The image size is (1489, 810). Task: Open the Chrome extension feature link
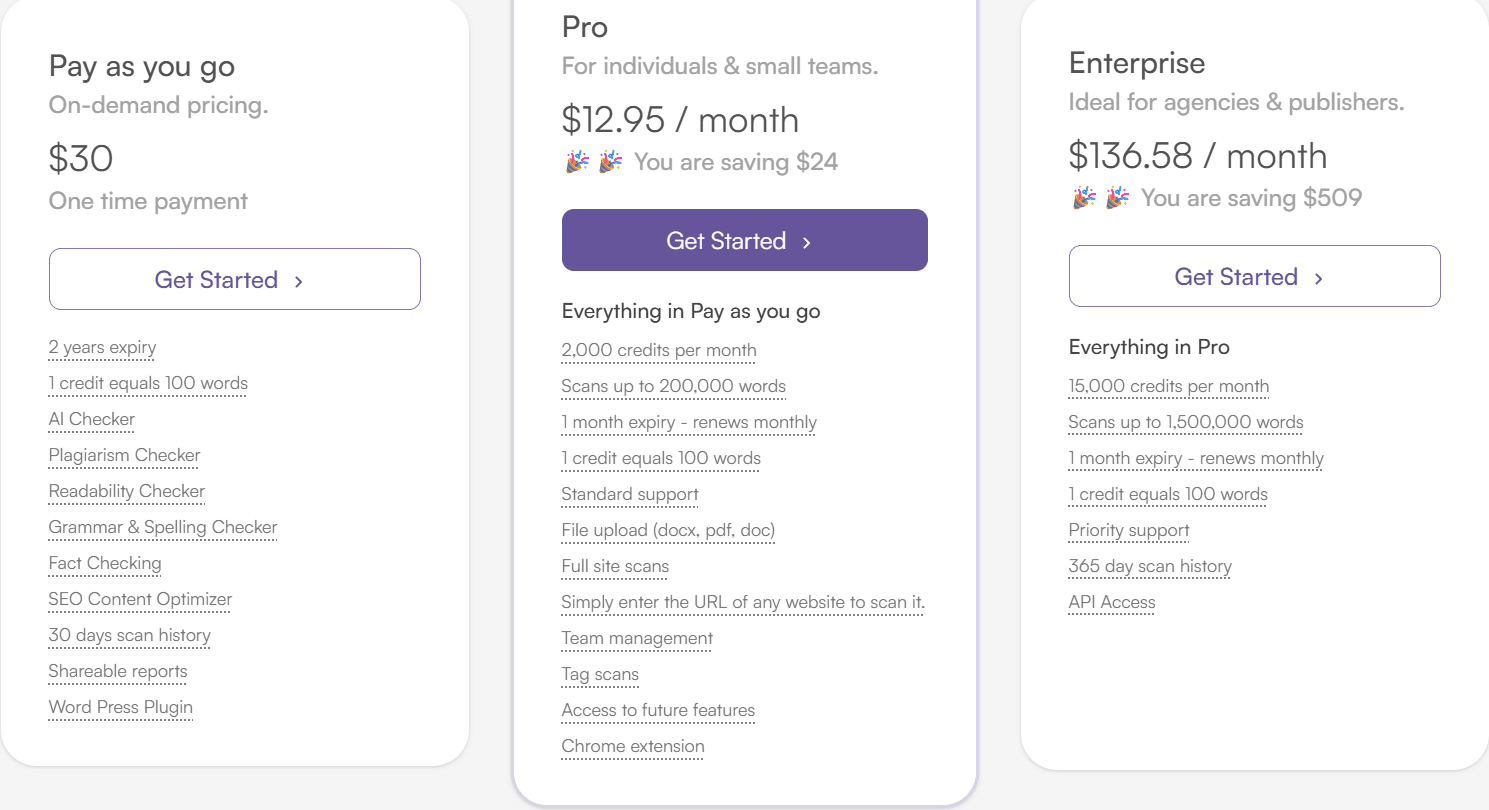[x=633, y=746]
